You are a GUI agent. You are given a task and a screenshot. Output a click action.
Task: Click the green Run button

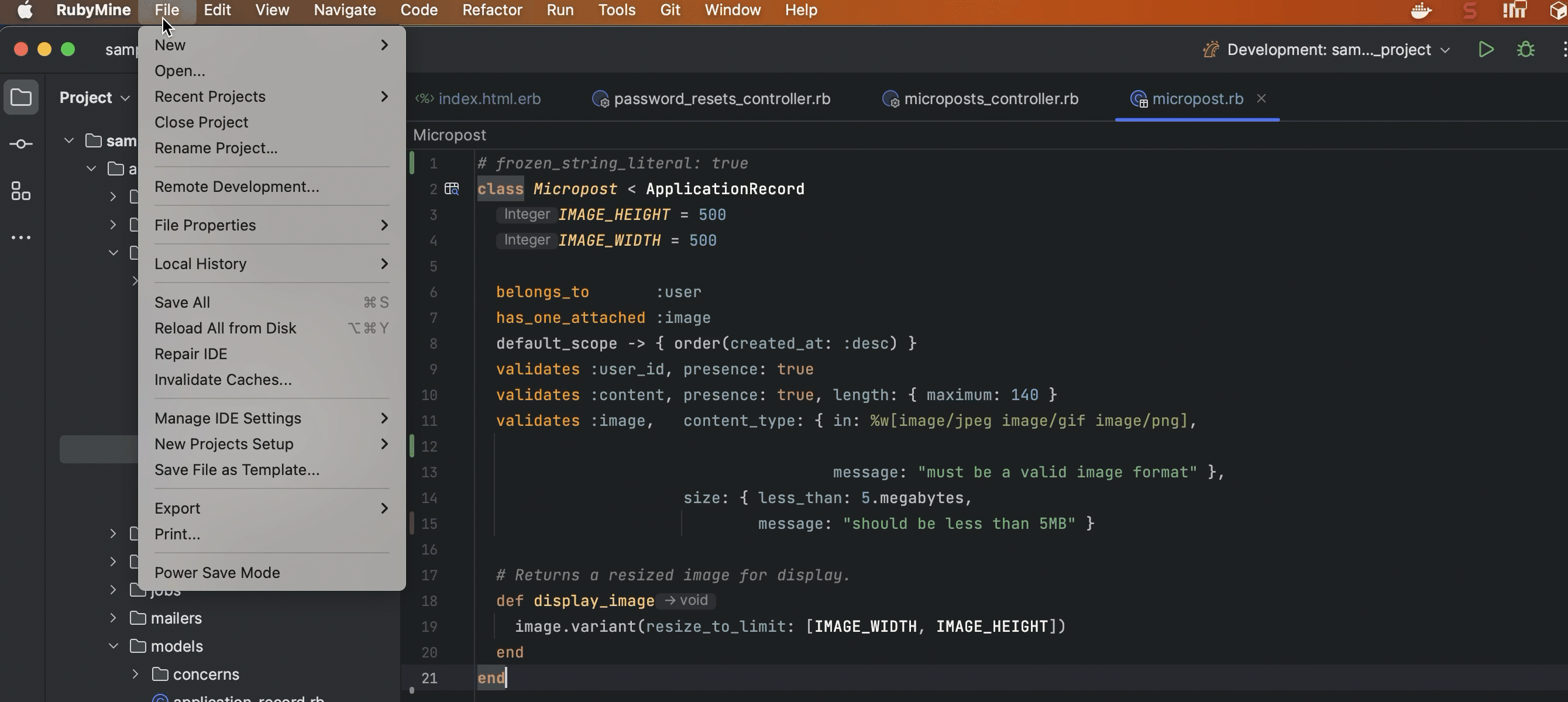tap(1486, 49)
